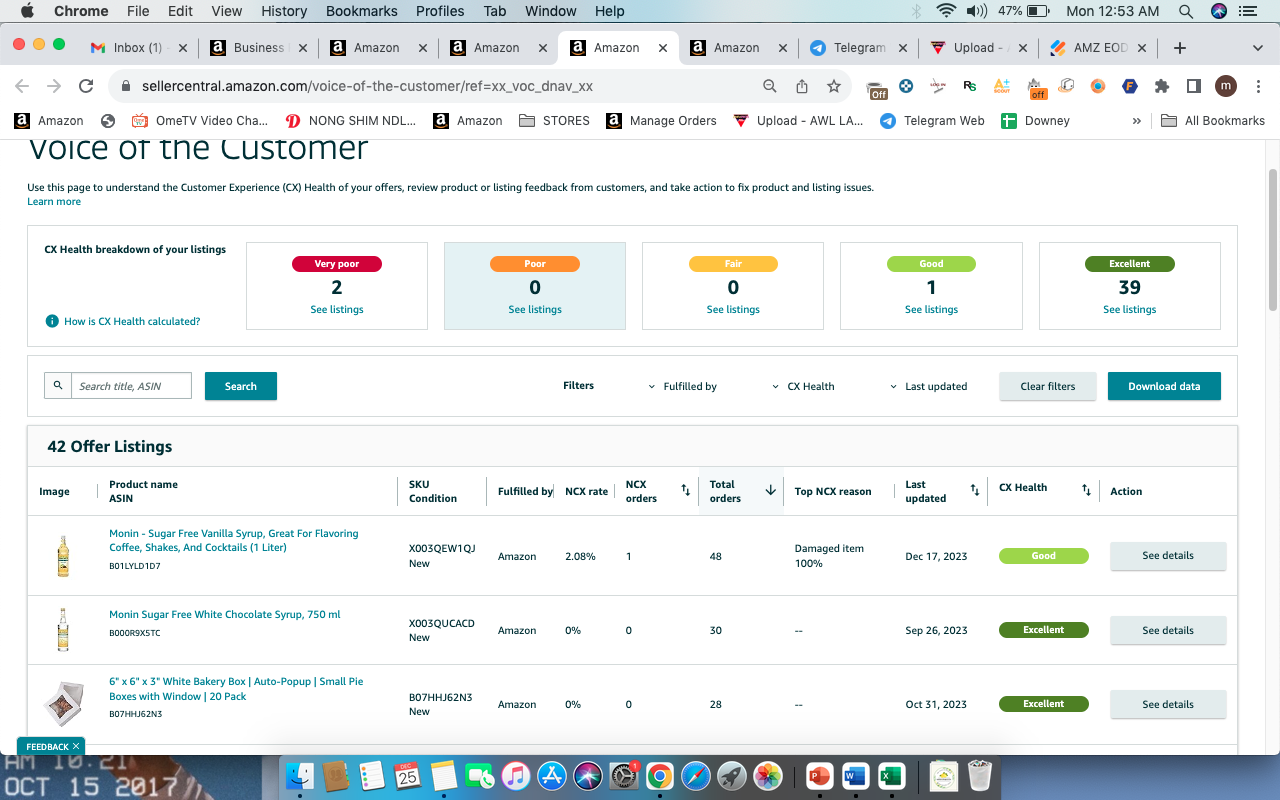Image resolution: width=1280 pixels, height=800 pixels.
Task: Open the share icon in the address bar
Action: (x=802, y=86)
